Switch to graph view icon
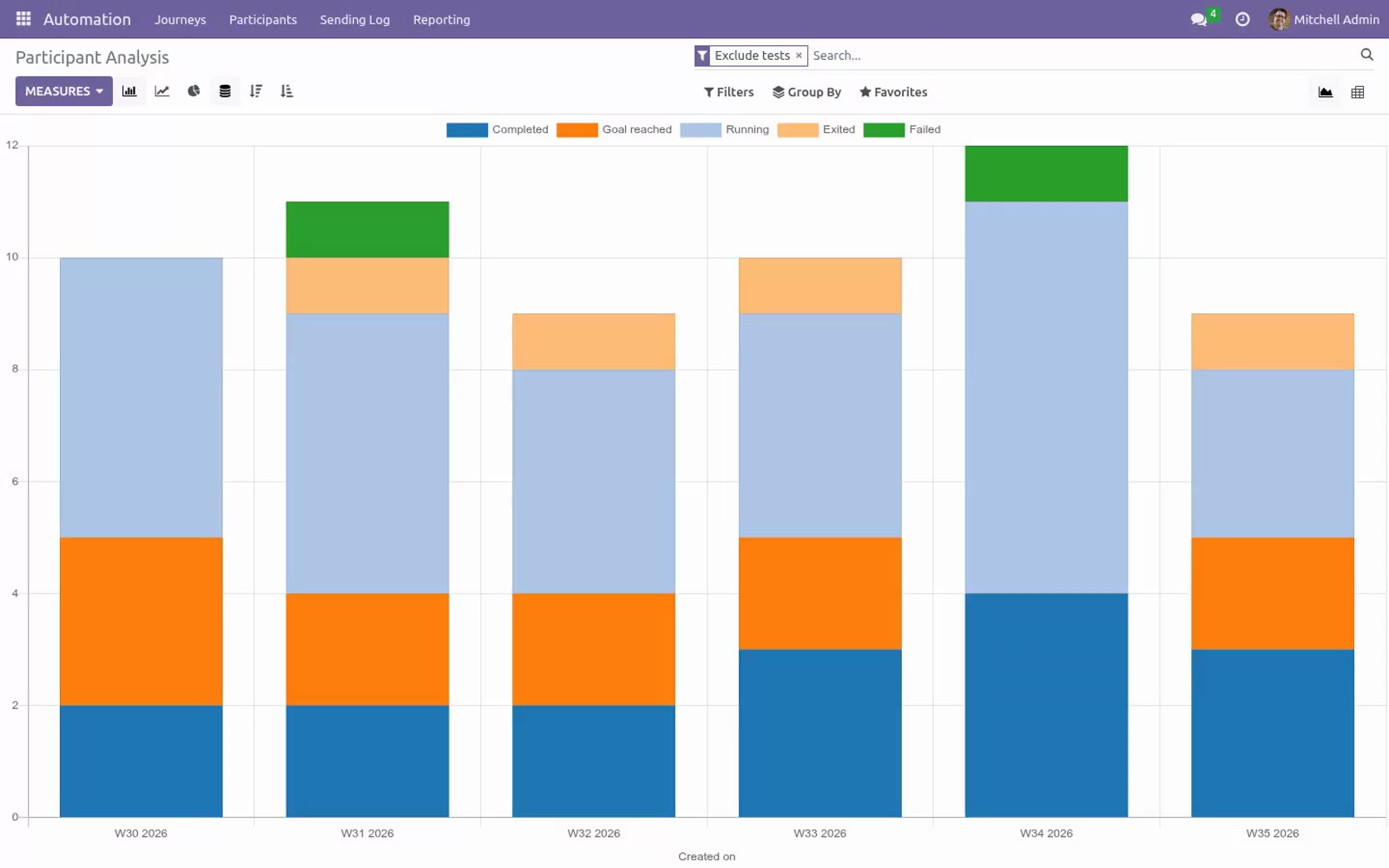The image size is (1389, 868). (x=1326, y=92)
